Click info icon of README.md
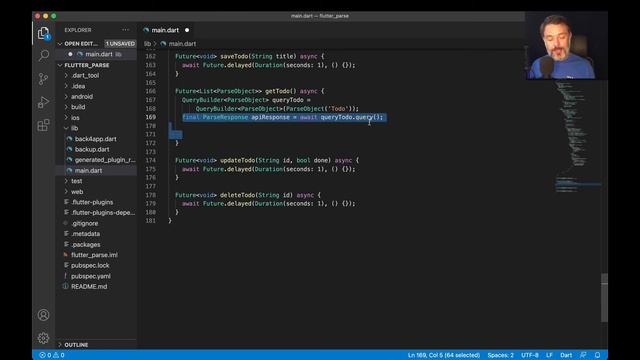This screenshot has height=360, width=640. click(x=65, y=287)
